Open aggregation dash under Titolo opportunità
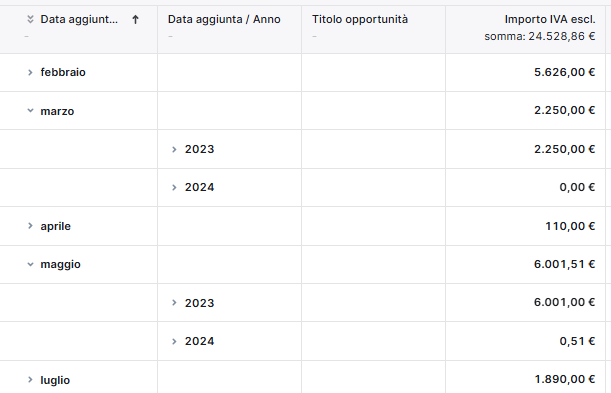Screen dimensions: 611x393 point(314,37)
